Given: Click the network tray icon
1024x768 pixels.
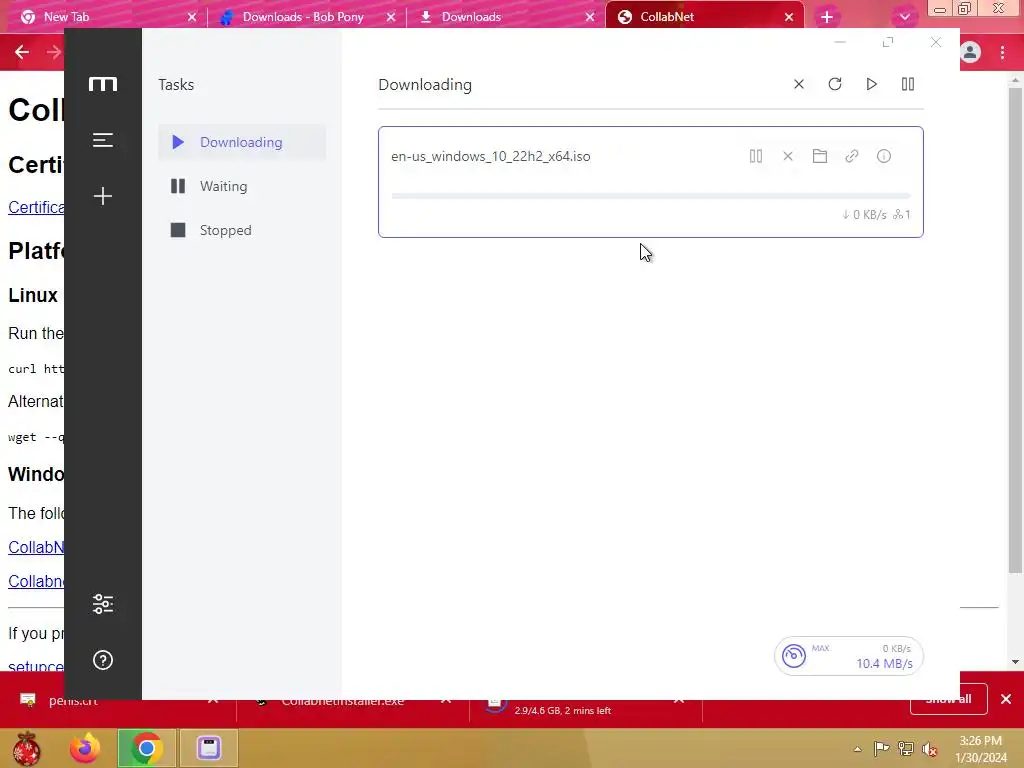Looking at the screenshot, I should tap(906, 748).
